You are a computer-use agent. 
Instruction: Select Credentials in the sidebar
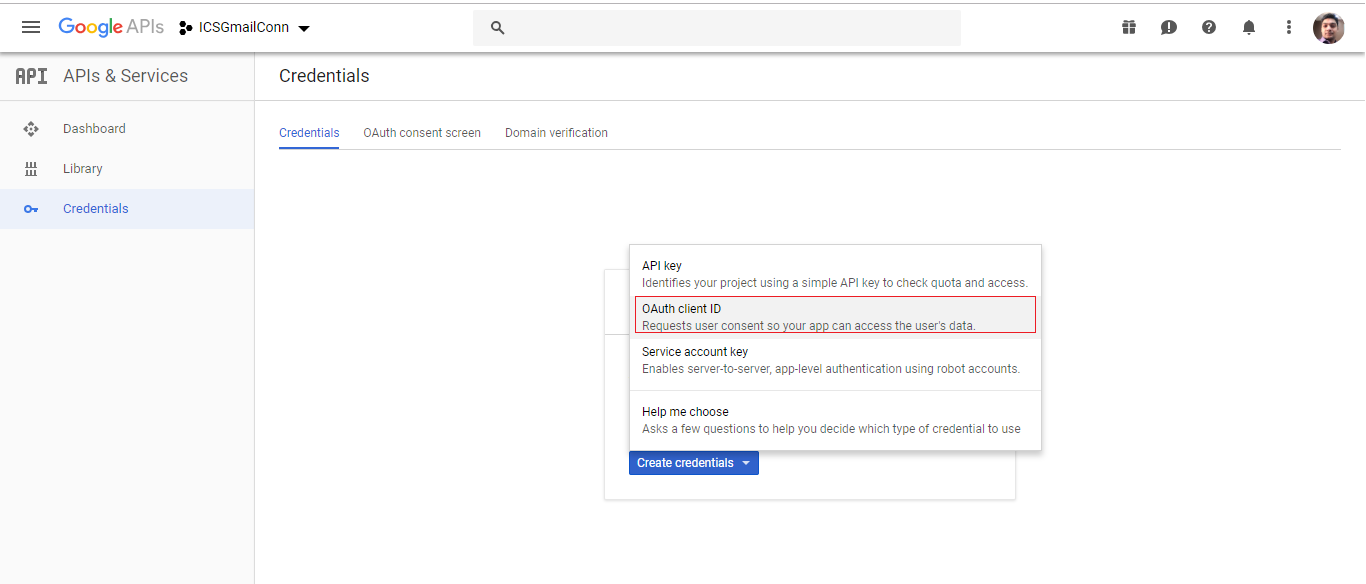tap(127, 209)
